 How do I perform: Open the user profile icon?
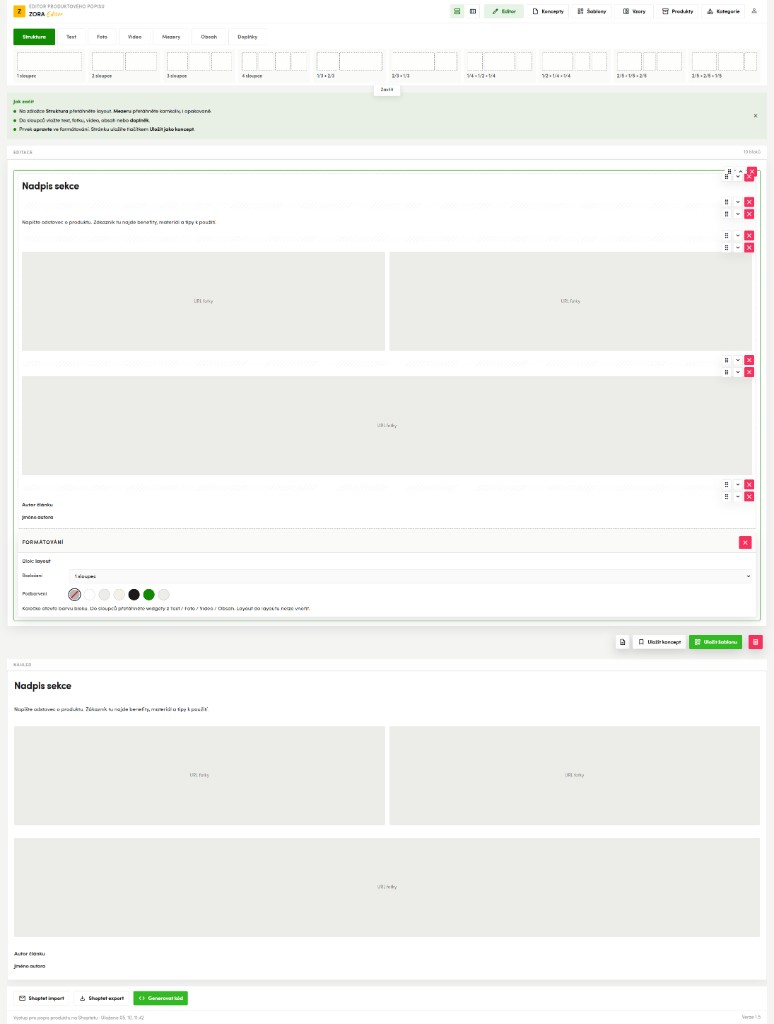click(754, 11)
